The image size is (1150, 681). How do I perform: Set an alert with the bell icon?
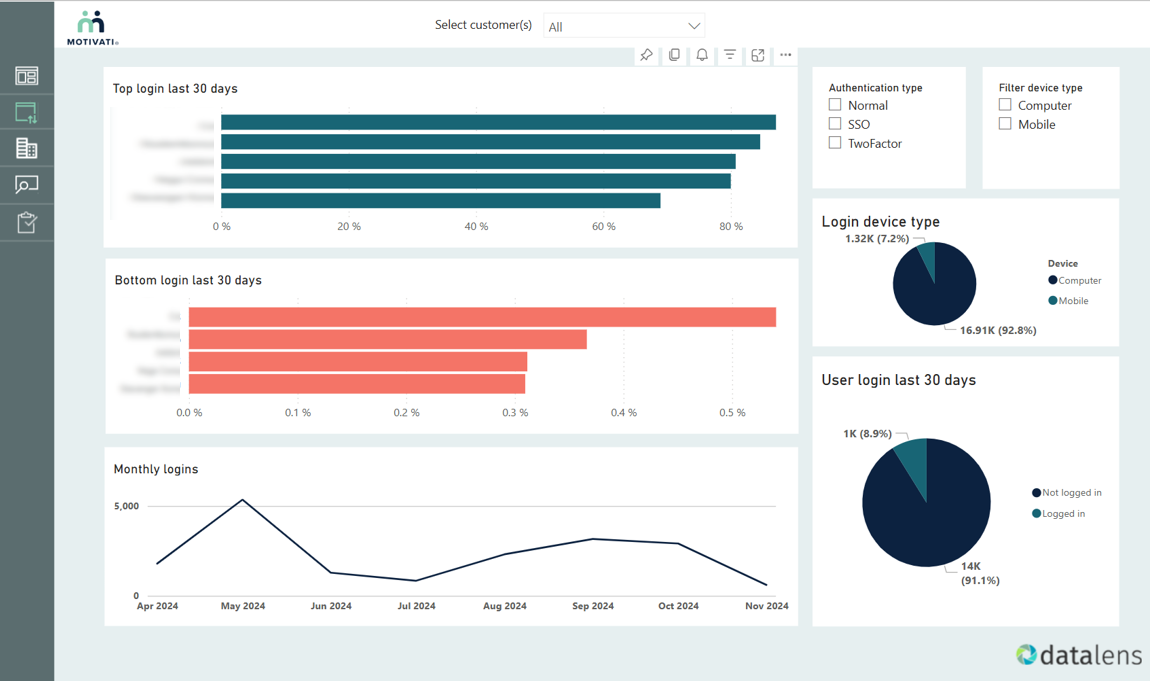tap(702, 55)
